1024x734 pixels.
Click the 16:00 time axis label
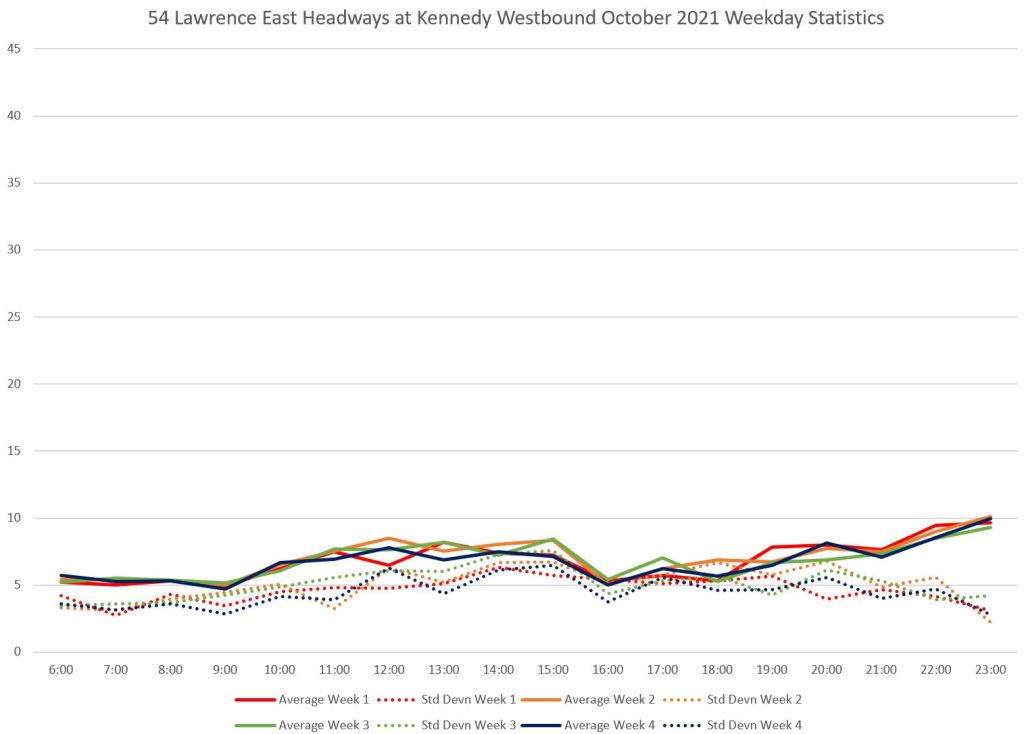[x=607, y=669]
